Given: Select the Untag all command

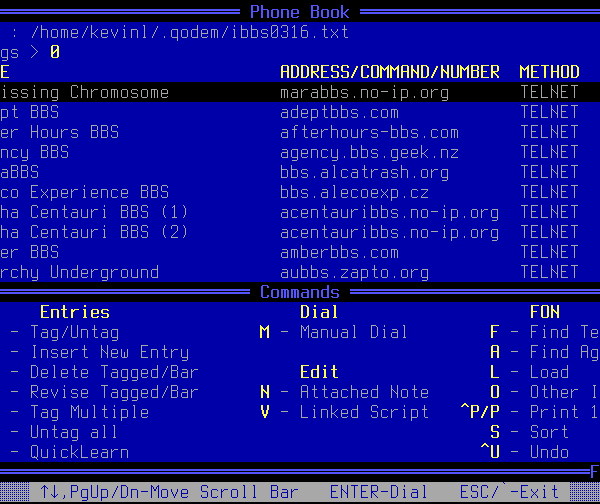Looking at the screenshot, I should [74, 432].
